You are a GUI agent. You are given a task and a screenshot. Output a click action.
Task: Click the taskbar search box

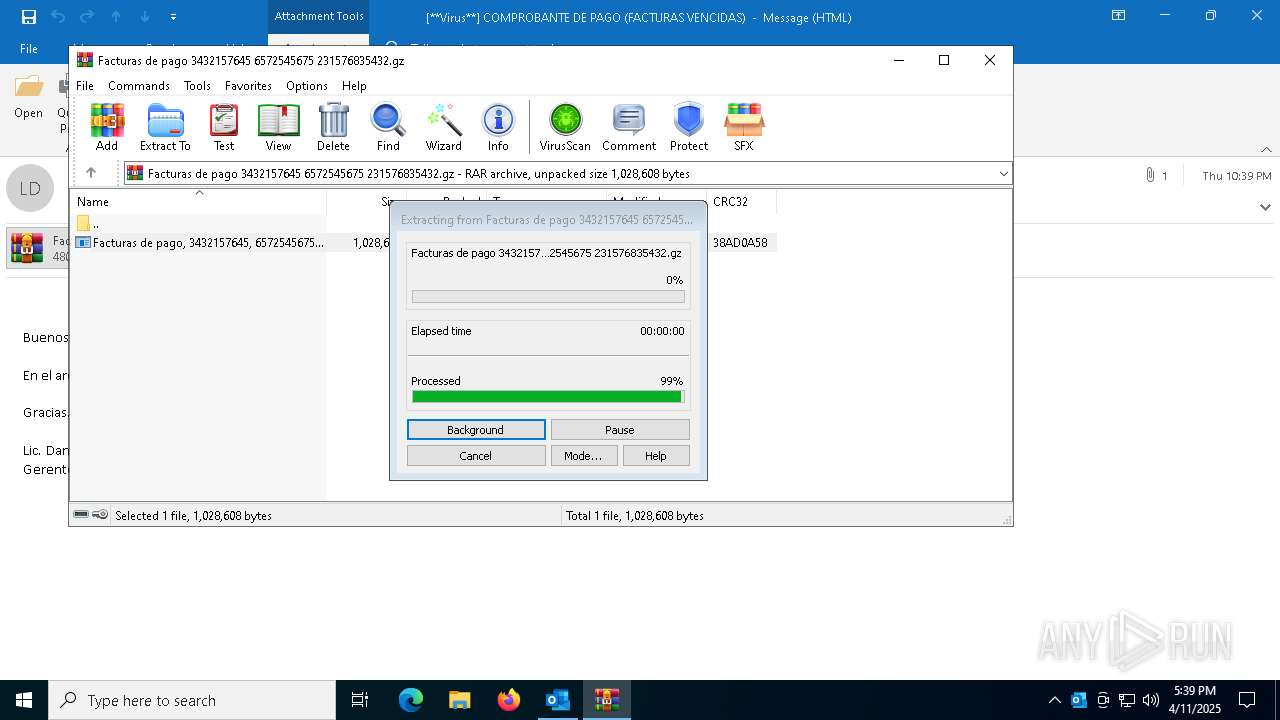click(192, 700)
